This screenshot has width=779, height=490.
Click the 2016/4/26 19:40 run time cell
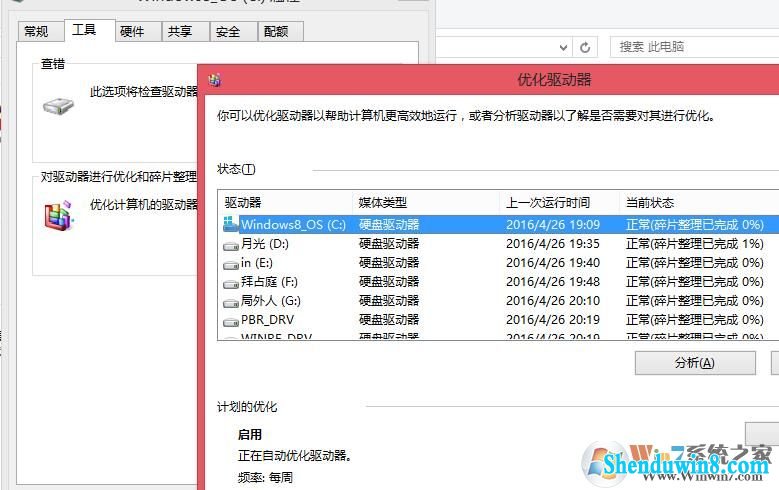tap(553, 263)
